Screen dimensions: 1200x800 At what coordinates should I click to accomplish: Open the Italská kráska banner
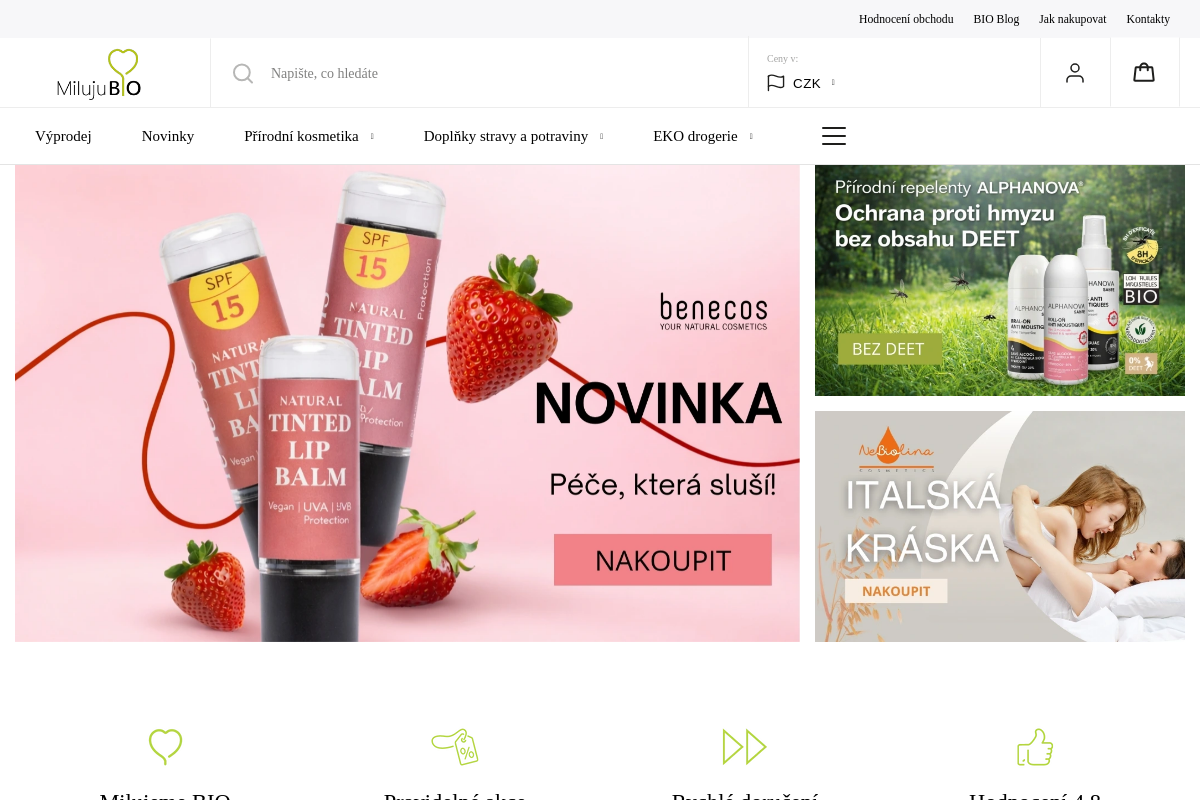tap(1000, 526)
